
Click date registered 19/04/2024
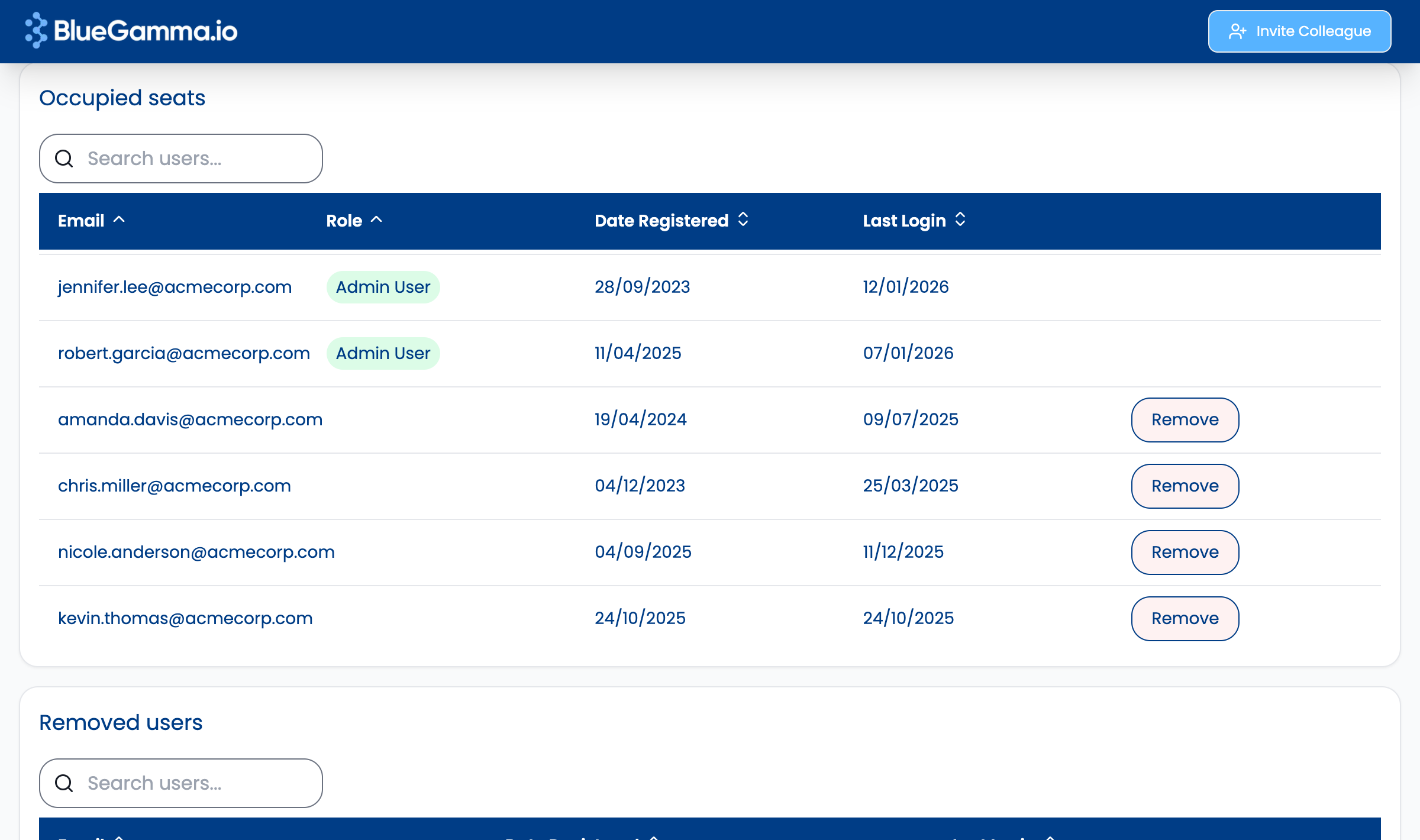pyautogui.click(x=641, y=419)
